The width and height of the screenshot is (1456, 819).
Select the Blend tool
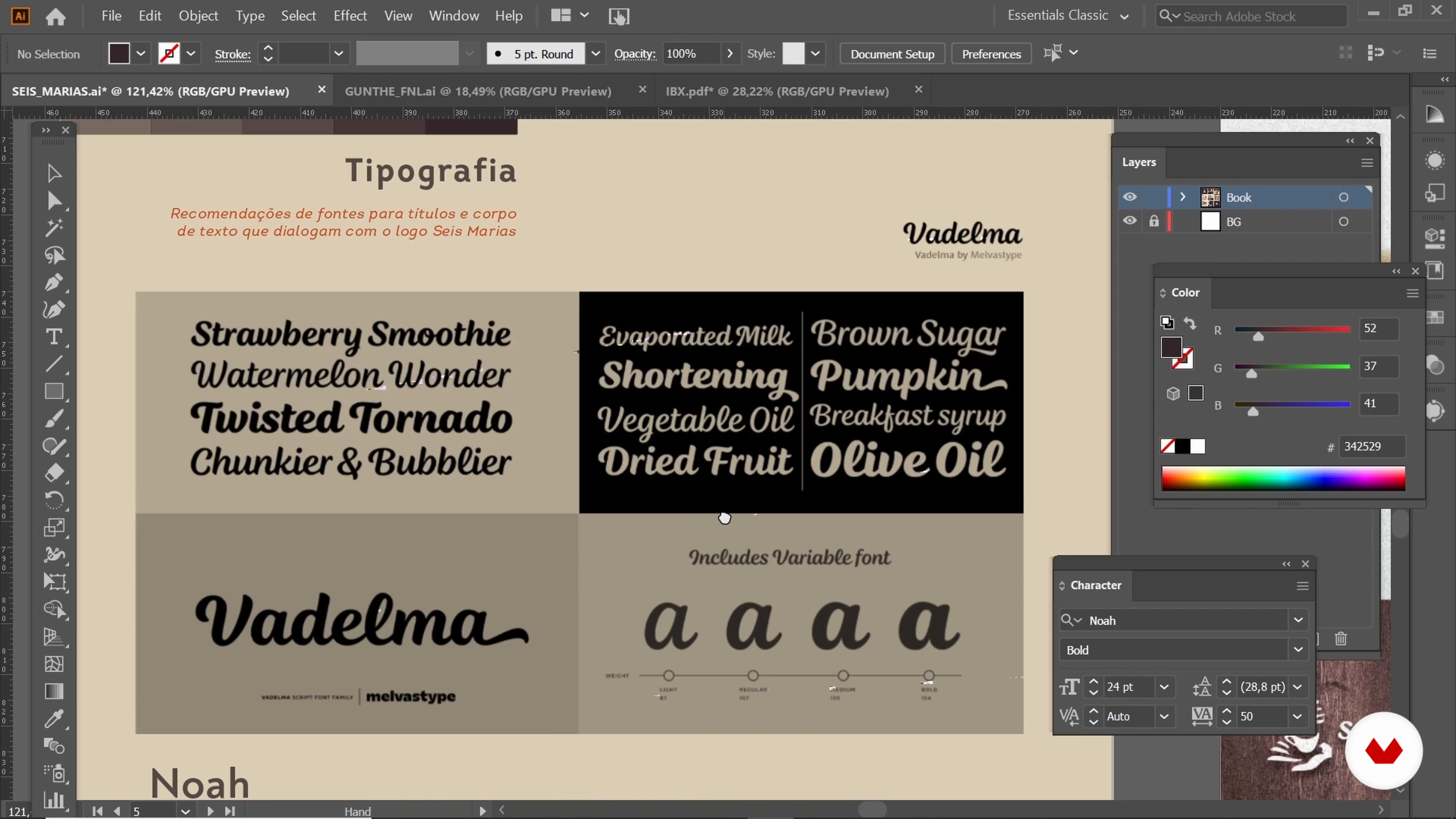pyautogui.click(x=54, y=745)
